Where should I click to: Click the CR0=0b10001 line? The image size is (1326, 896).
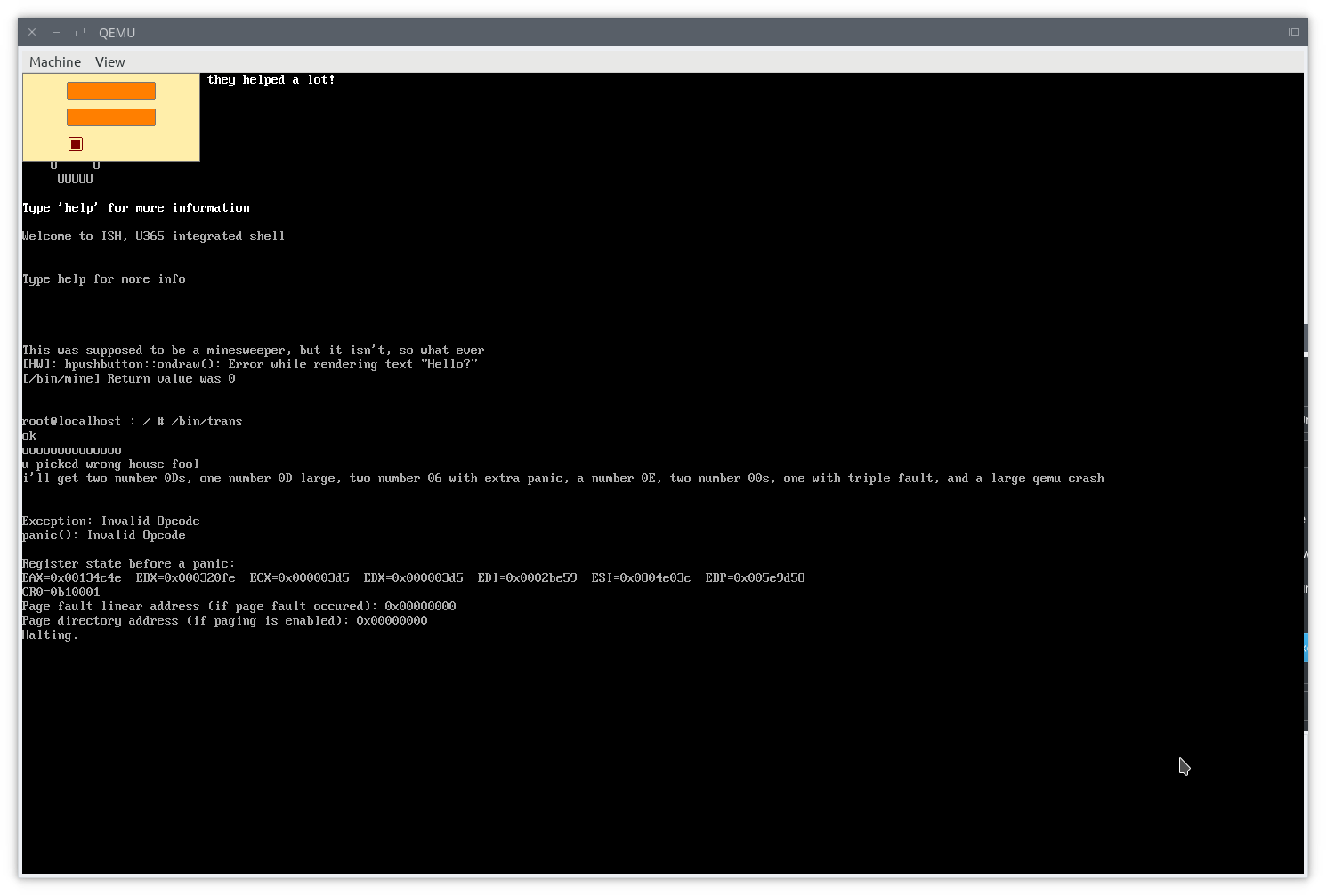click(61, 592)
